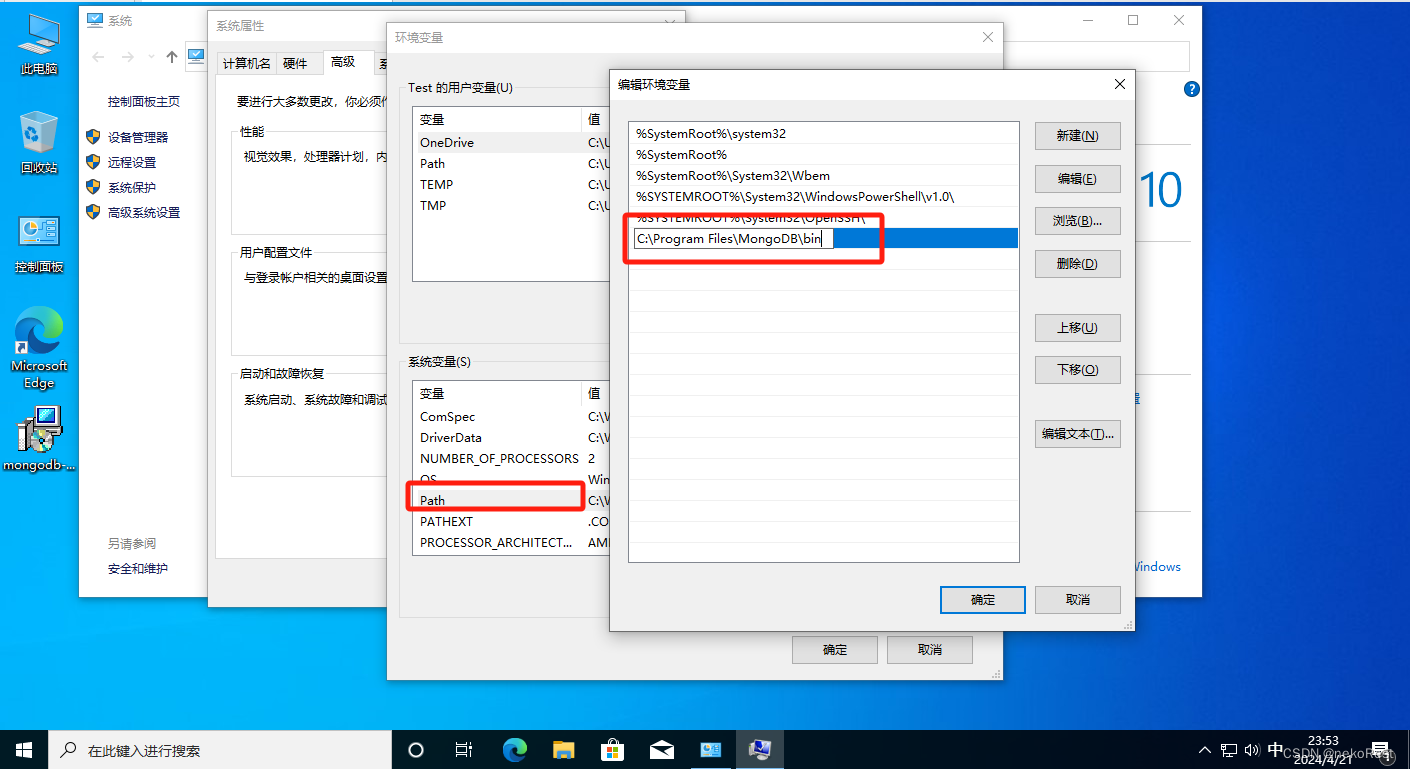Open the 此电脑 desktop icon
This screenshot has height=769, width=1410.
click(x=39, y=45)
